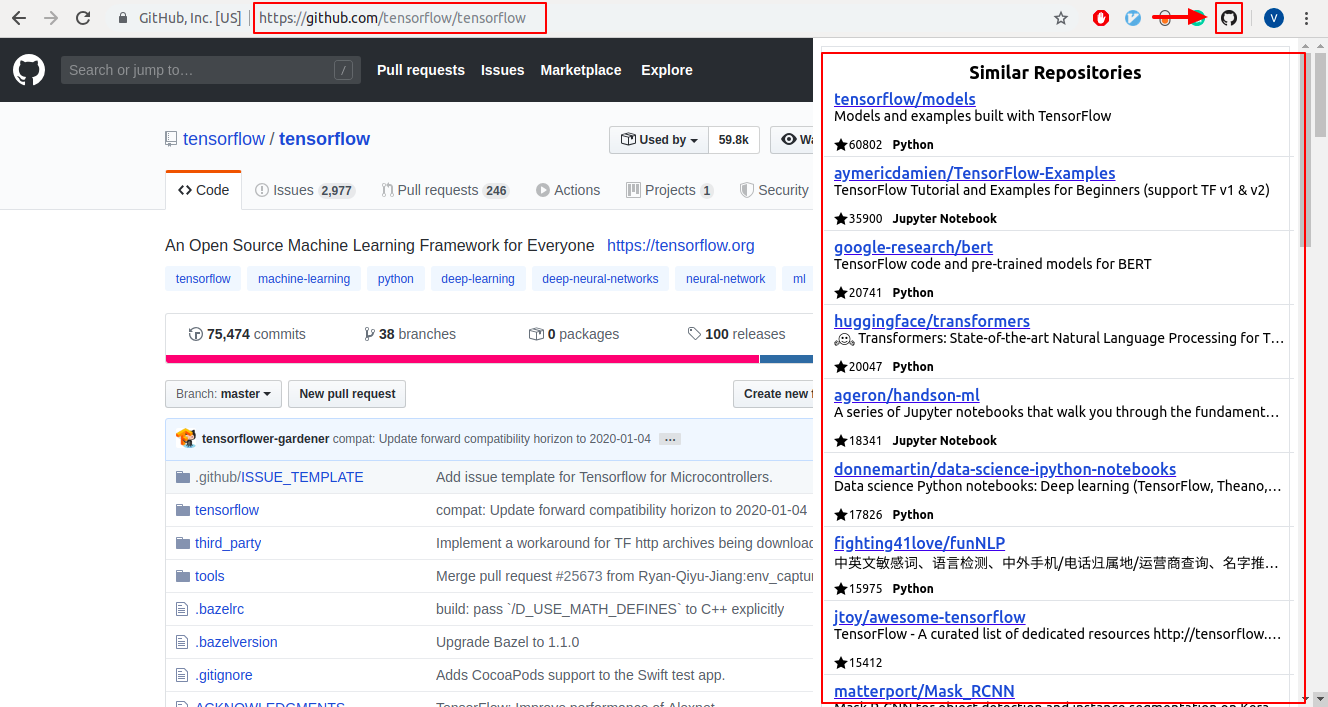Viewport: 1328px width, 707px height.
Task: Click the New pull request button
Action: point(346,394)
